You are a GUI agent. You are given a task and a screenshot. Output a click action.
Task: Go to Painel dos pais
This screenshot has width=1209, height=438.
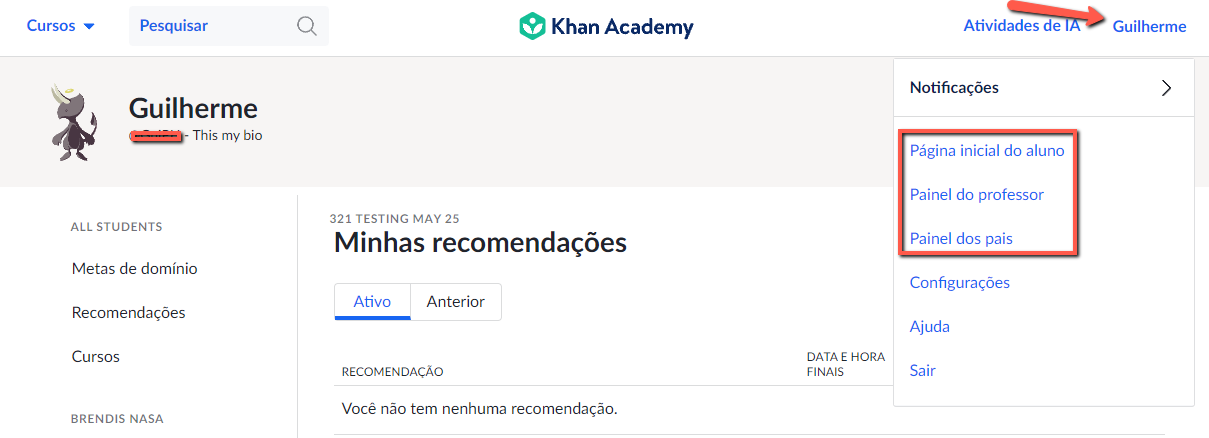click(x=961, y=239)
